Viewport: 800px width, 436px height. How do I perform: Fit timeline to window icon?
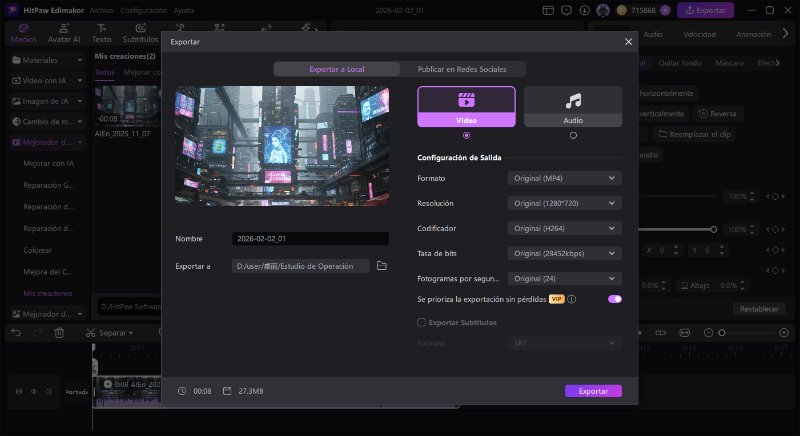tap(685, 333)
